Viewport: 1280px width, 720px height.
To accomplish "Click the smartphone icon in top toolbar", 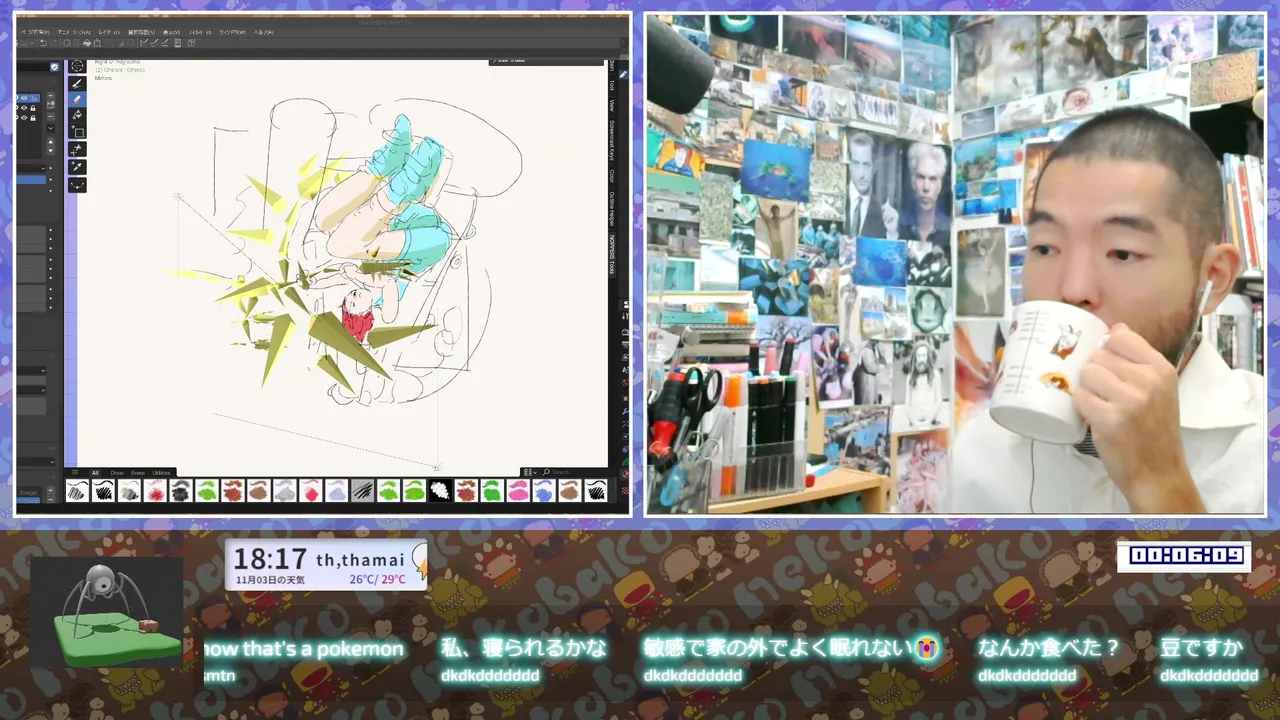I will pos(177,43).
